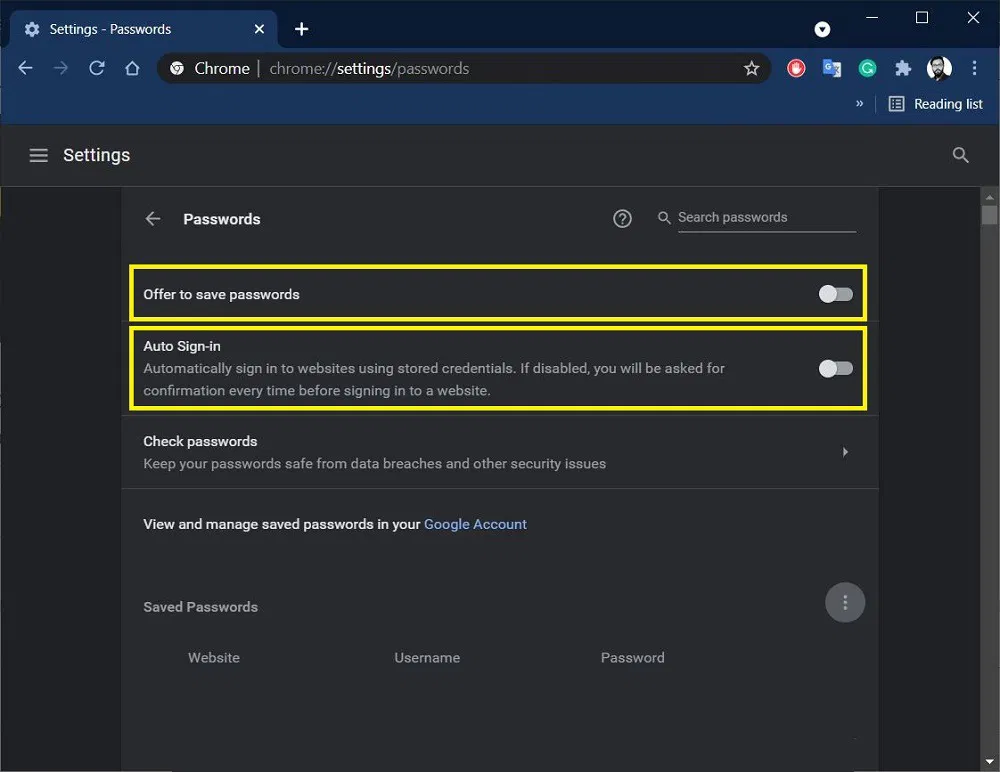Open the Extensions puzzle piece icon
The width and height of the screenshot is (1000, 772).
click(903, 68)
